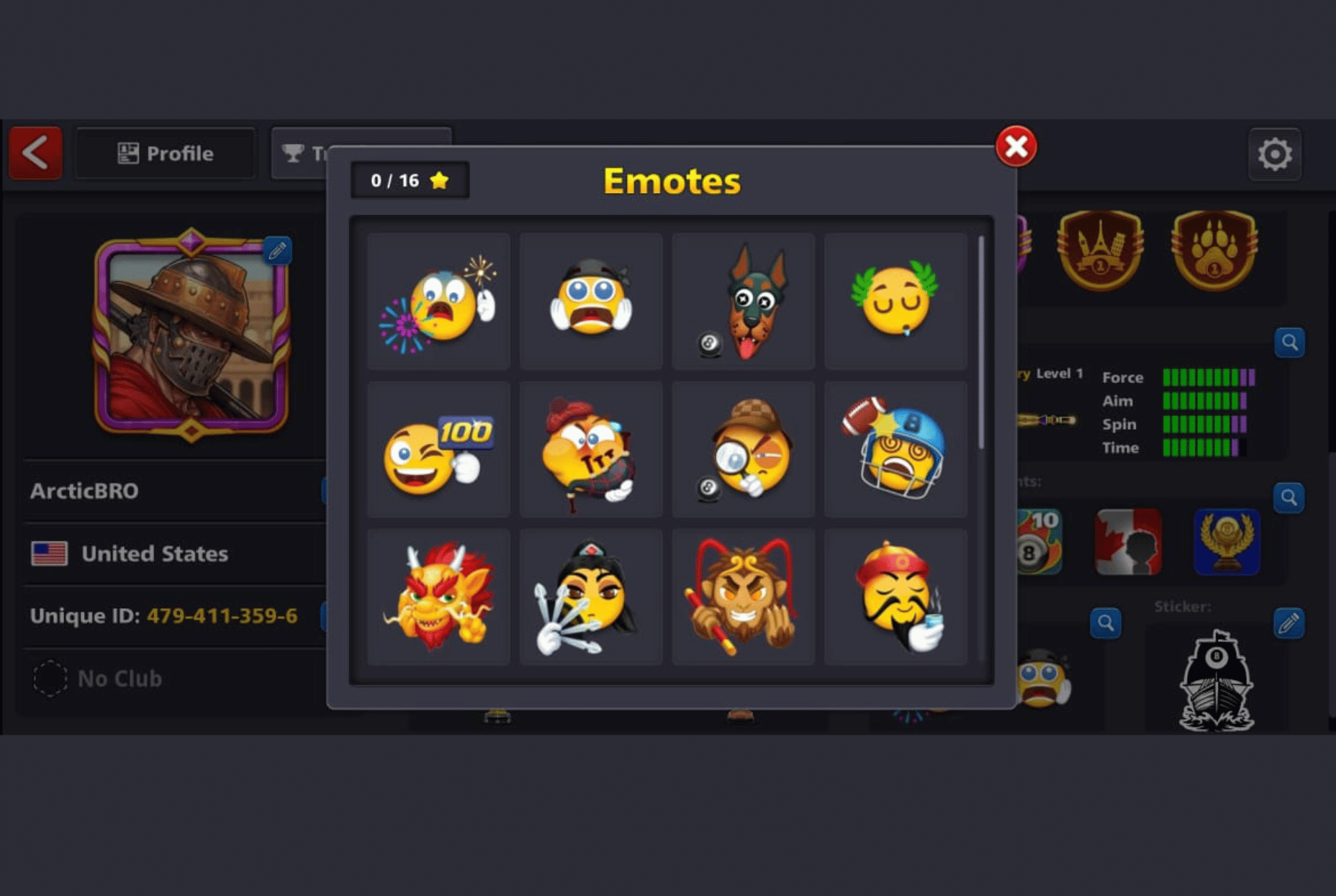Select the red dragon emote
Screen dimensions: 1336x896
438,597
